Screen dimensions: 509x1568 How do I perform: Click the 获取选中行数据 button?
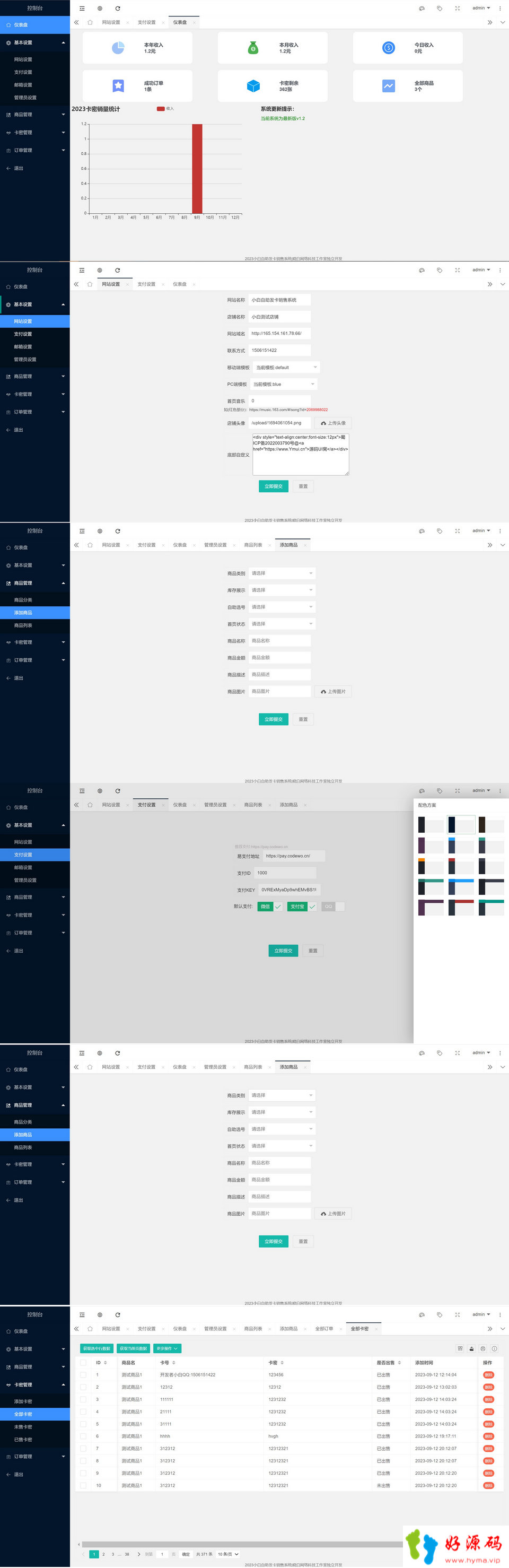coord(96,1348)
